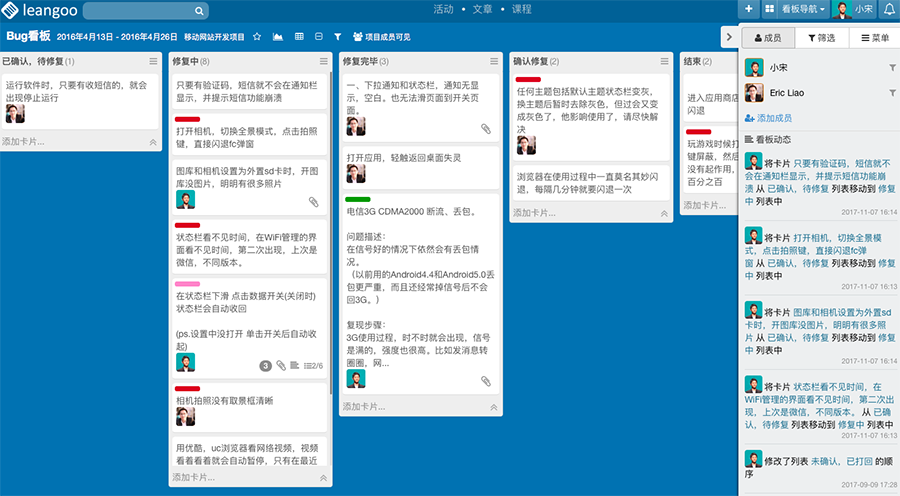Image resolution: width=900 pixels, height=496 pixels.
Task: Toggle filter by member Eric Liao
Action: point(892,93)
